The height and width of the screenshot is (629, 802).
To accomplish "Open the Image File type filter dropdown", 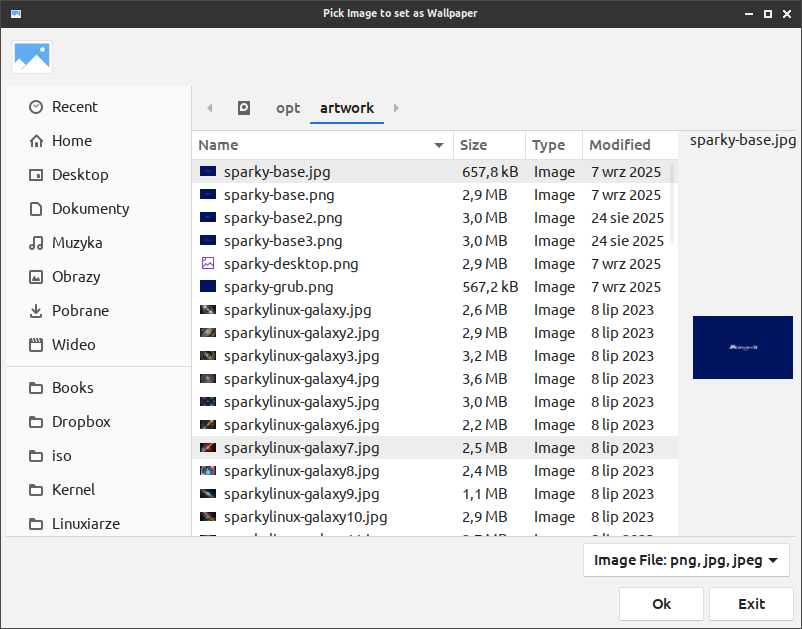I will [686, 560].
